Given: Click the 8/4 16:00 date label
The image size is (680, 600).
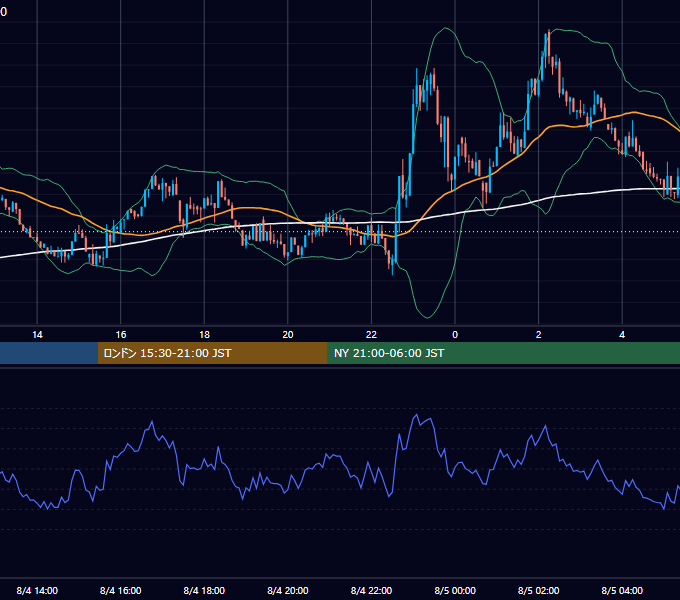Looking at the screenshot, I should click(x=121, y=590).
